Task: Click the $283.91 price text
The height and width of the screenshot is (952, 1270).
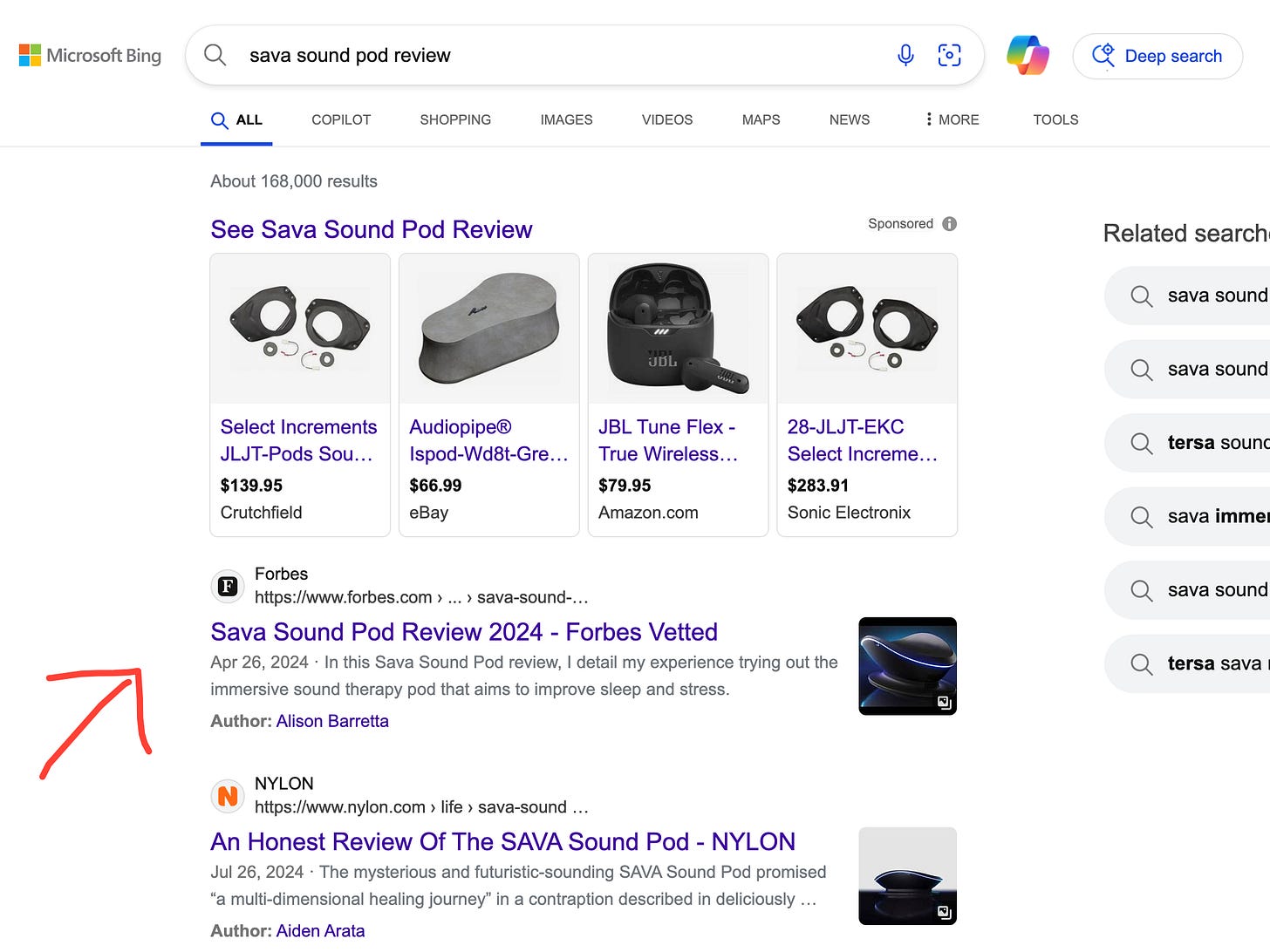Action: (818, 486)
